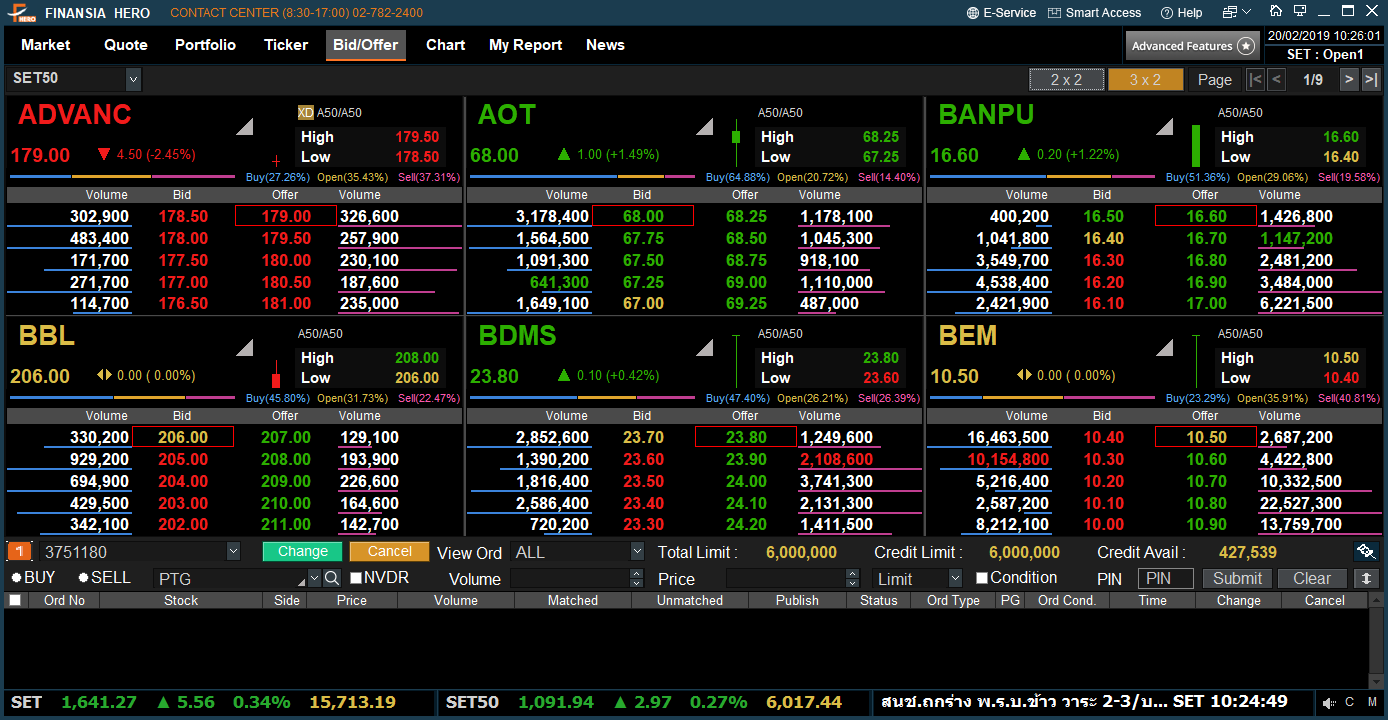The width and height of the screenshot is (1388, 720).
Task: Open the SET50 watchlist dropdown
Action: click(x=133, y=79)
